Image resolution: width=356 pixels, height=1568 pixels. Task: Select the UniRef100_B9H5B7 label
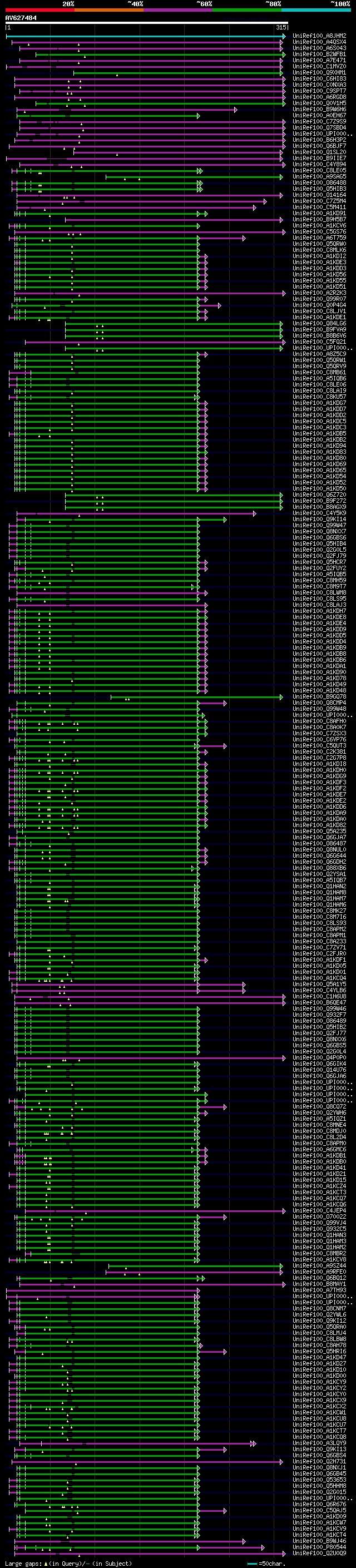tap(319, 219)
